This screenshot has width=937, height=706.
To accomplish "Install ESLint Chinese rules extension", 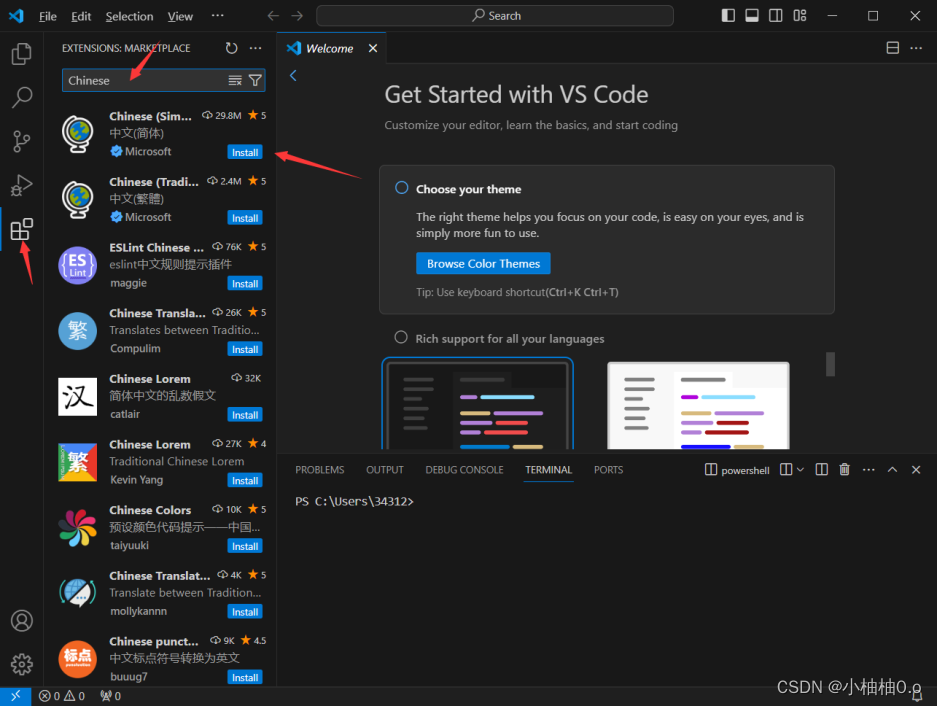I will point(245,284).
